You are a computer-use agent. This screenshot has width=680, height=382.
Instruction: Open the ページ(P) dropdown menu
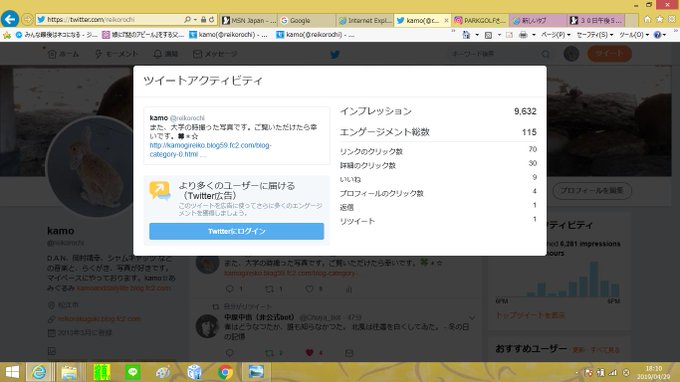coord(555,35)
